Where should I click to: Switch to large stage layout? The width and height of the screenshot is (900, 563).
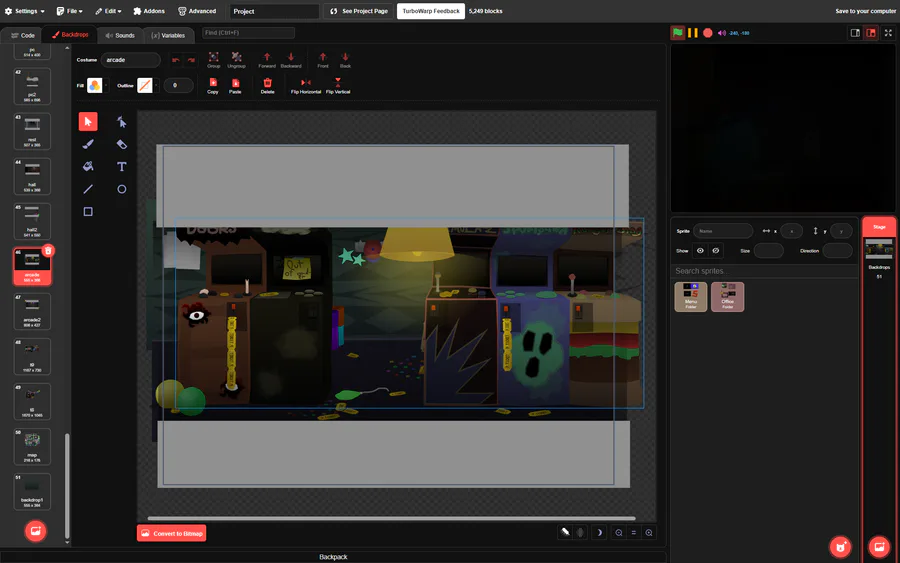(871, 33)
